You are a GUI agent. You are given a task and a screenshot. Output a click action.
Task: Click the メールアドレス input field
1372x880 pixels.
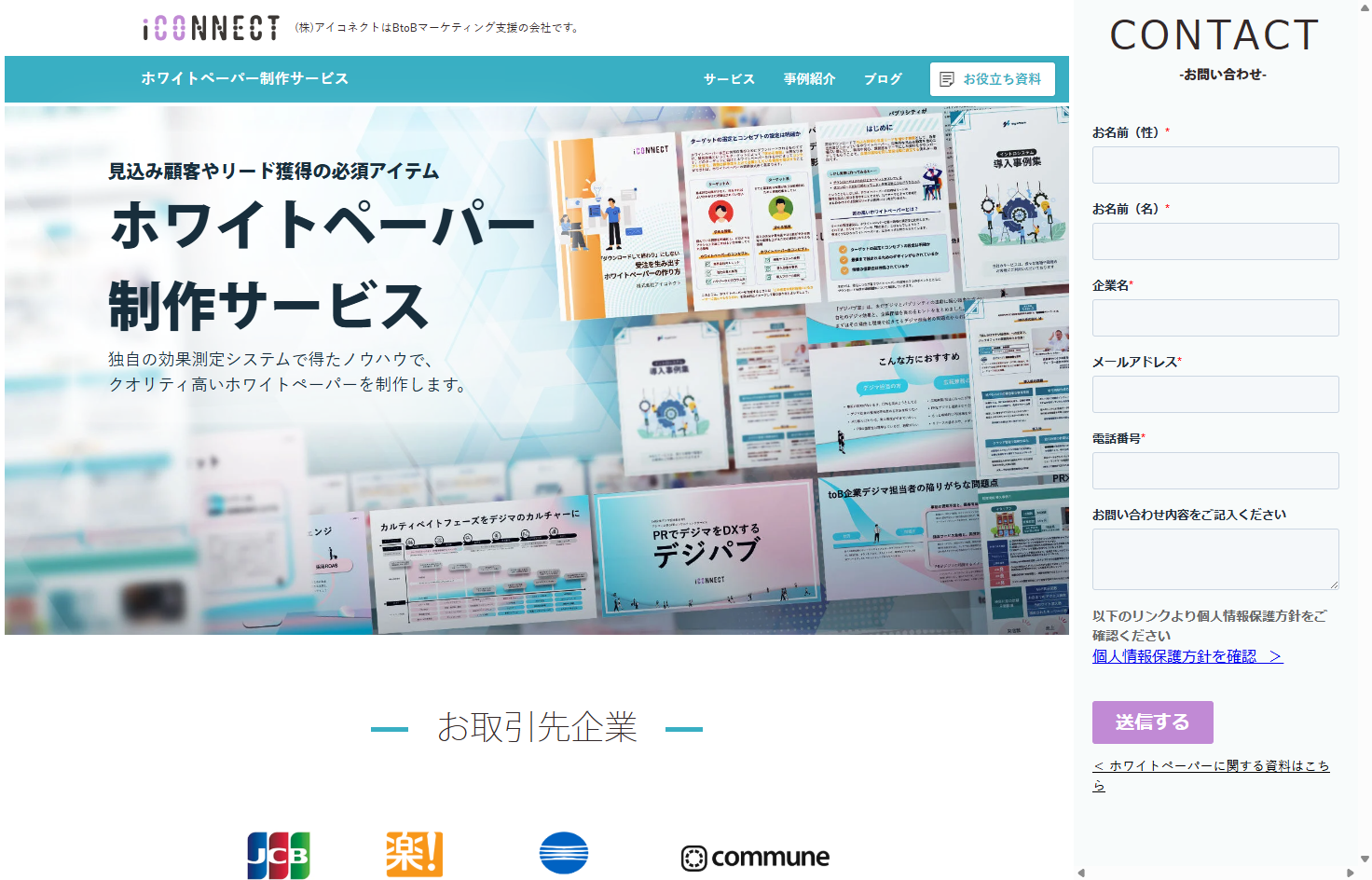(x=1214, y=393)
